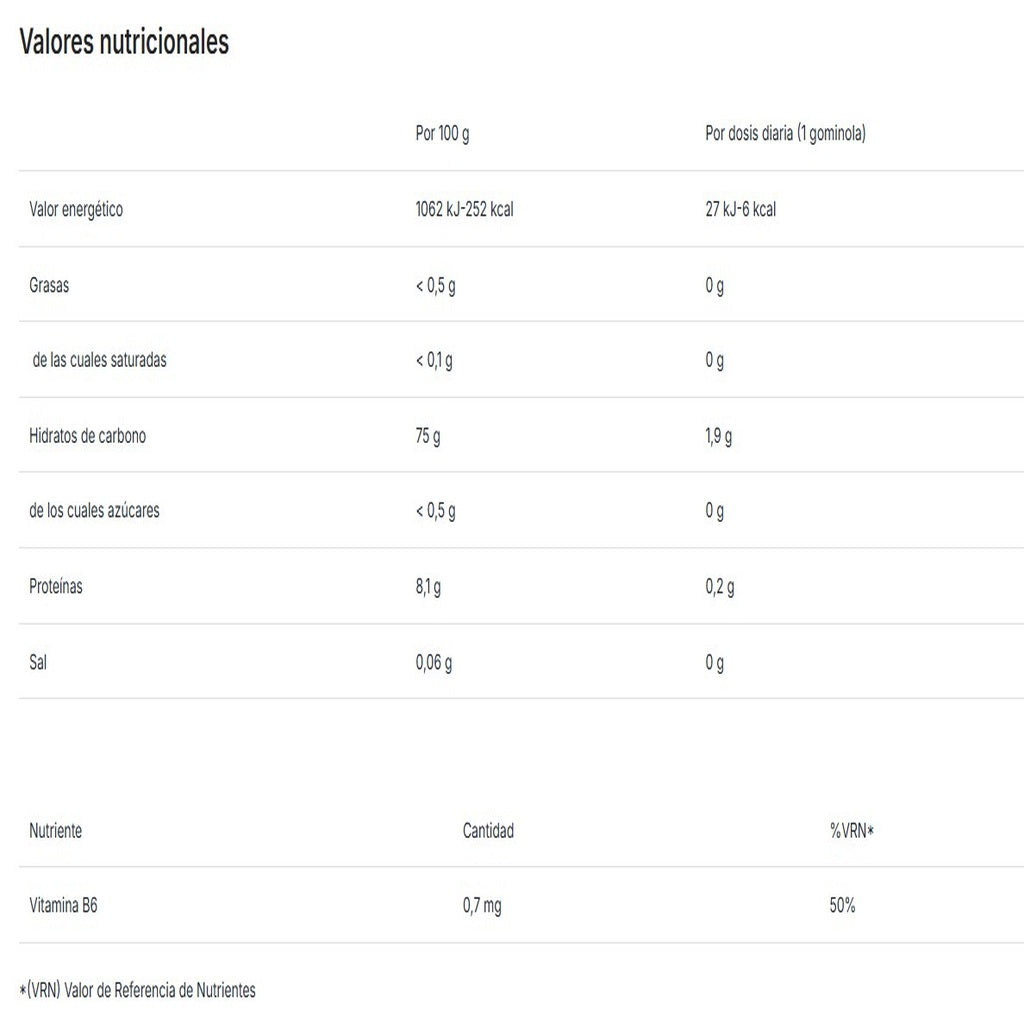Image resolution: width=1024 pixels, height=1024 pixels.
Task: Click the 0,06 g salt value
Action: click(434, 663)
